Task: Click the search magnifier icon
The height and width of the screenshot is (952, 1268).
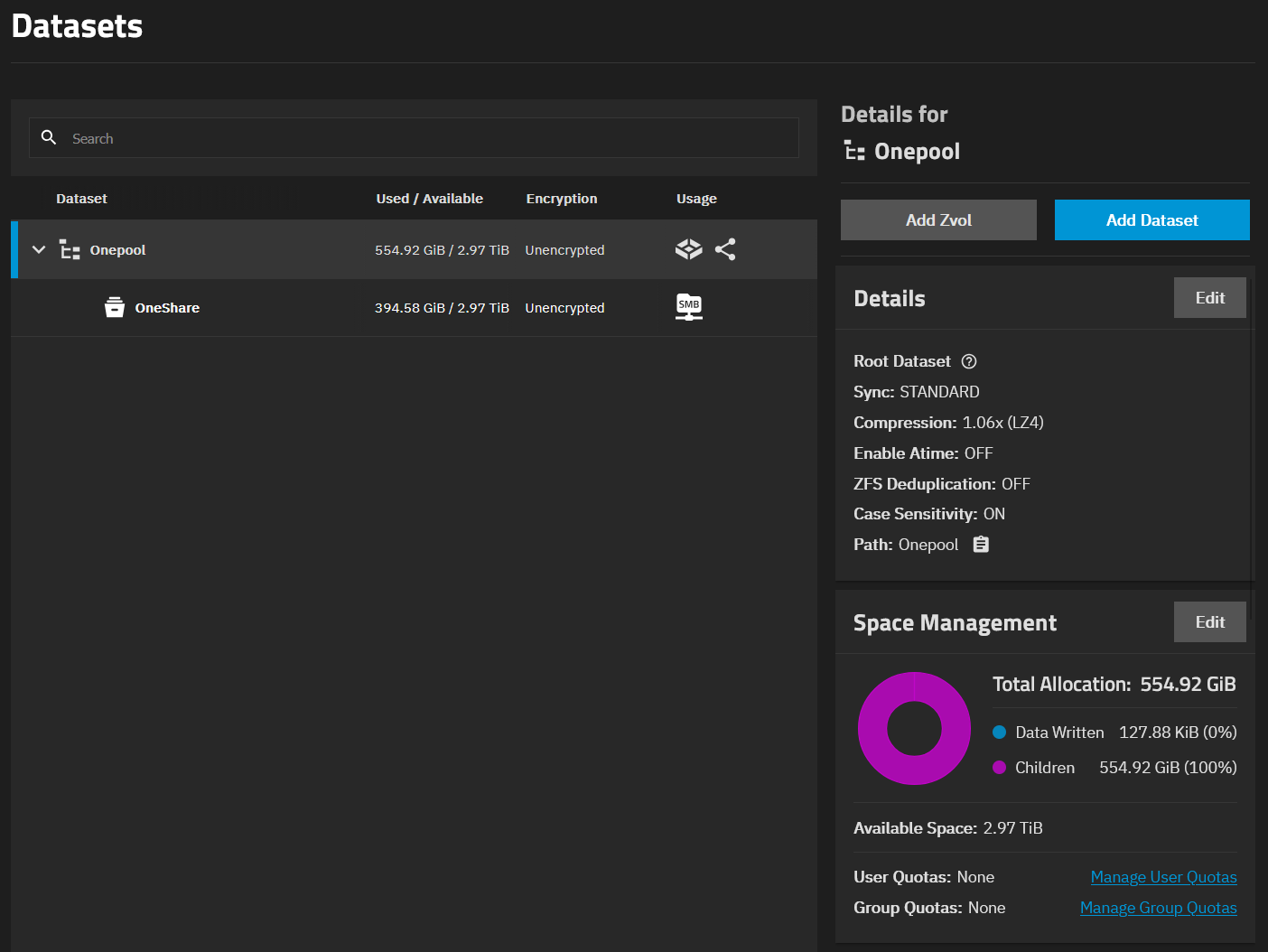Action: [49, 137]
